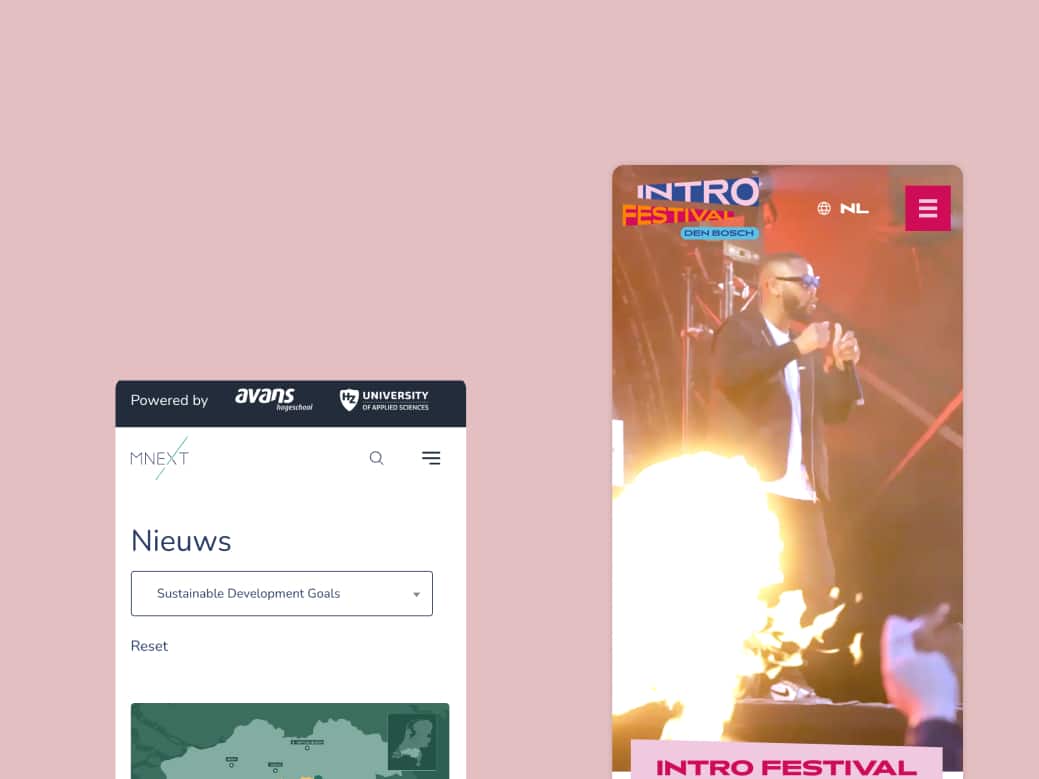
Task: Open the MNEXT search icon
Action: pos(376,458)
